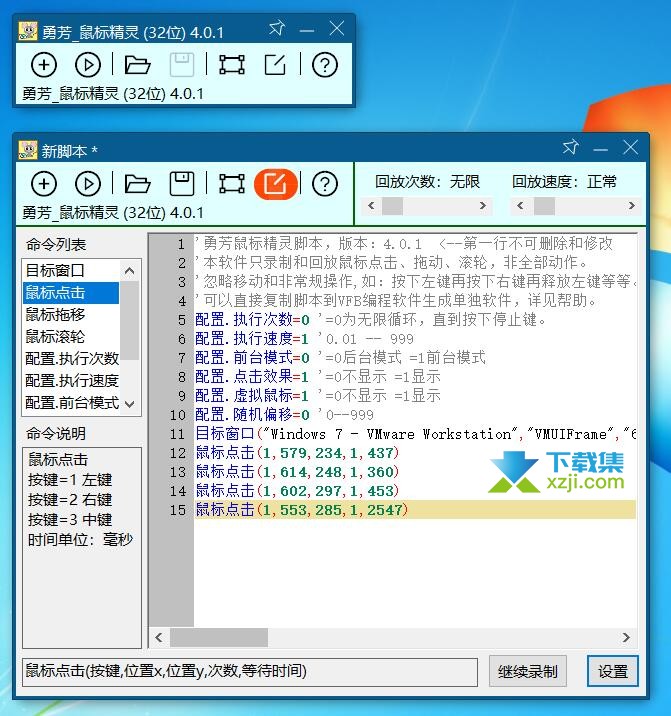Open help icon in small top window
The height and width of the screenshot is (716, 671).
pos(325,64)
